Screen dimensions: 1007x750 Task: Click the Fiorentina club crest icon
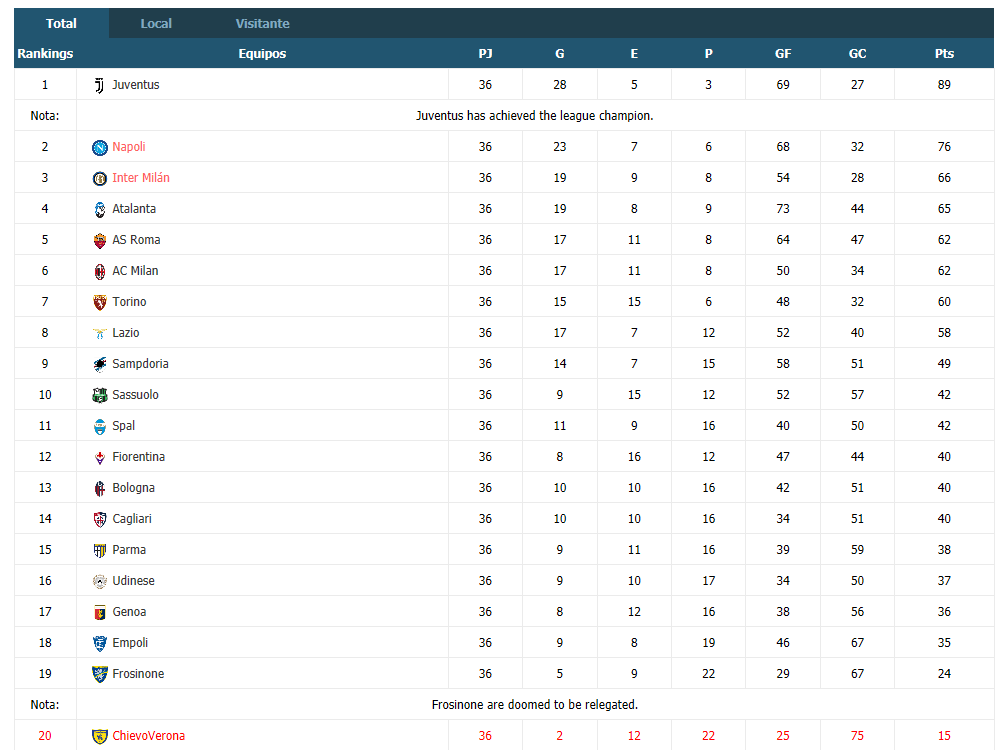pos(100,458)
